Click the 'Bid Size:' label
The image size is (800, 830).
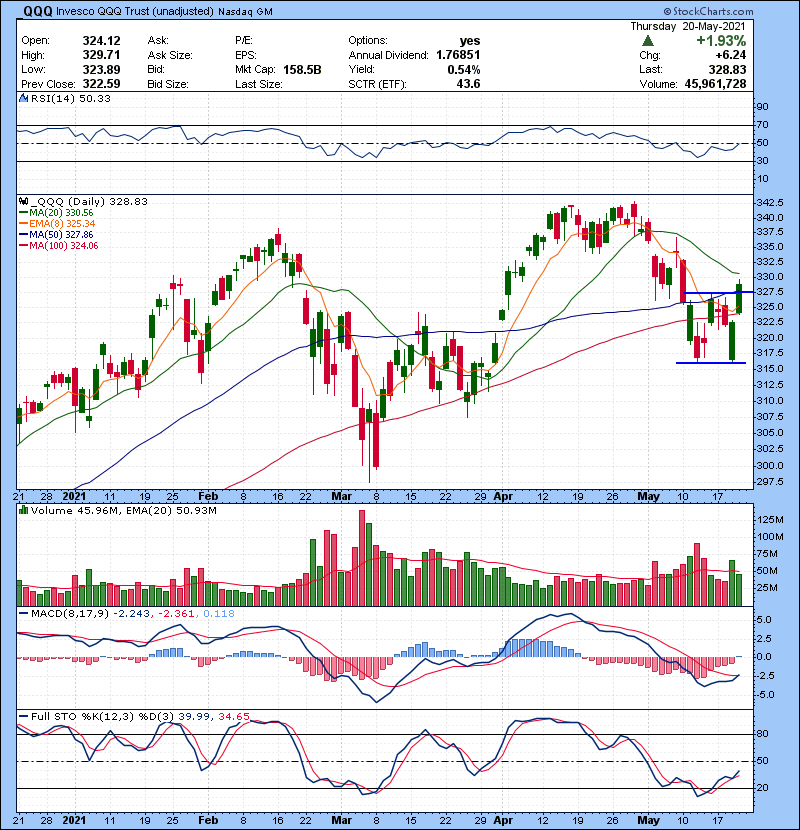click(168, 84)
